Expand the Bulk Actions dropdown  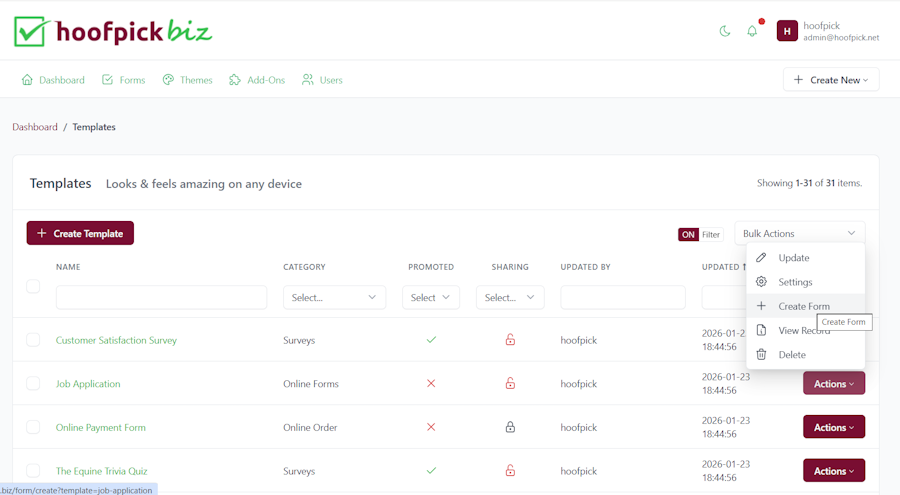tap(800, 233)
